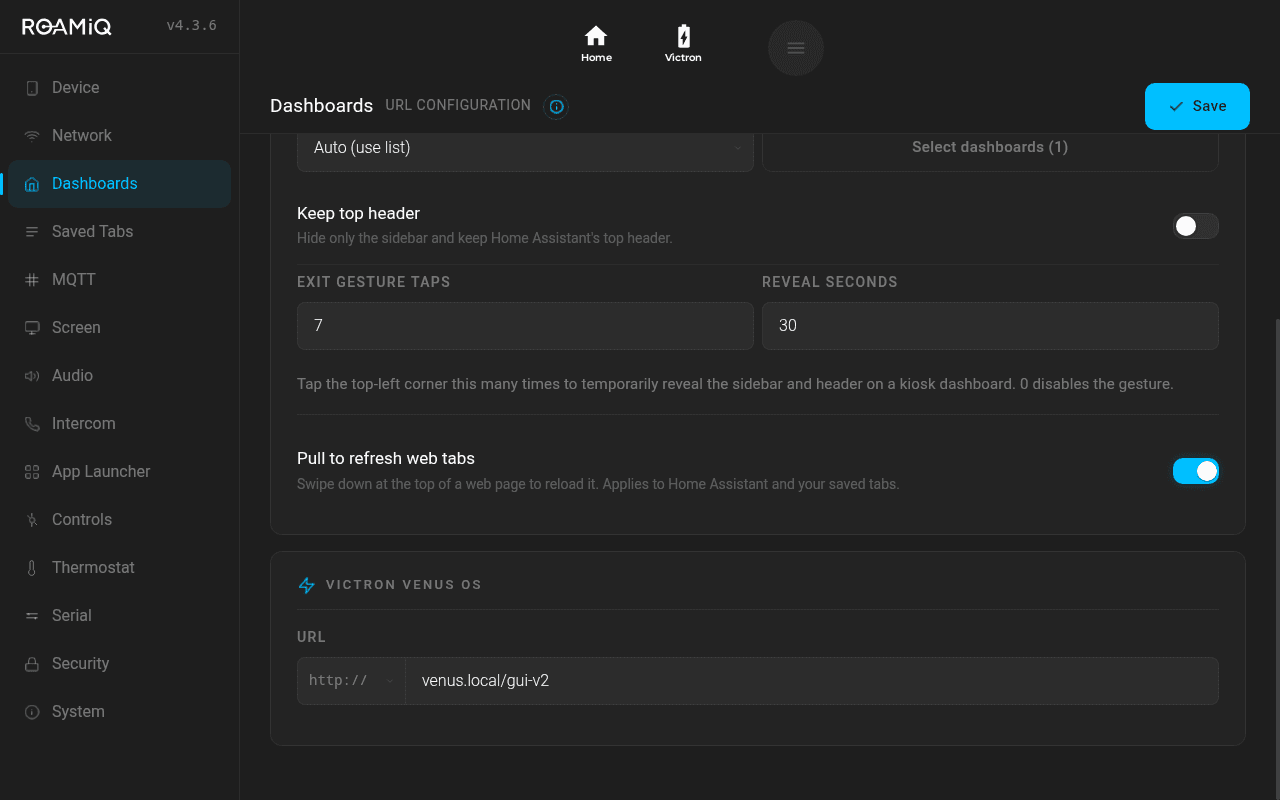Click the Thermostat thermometer icon

32,568
